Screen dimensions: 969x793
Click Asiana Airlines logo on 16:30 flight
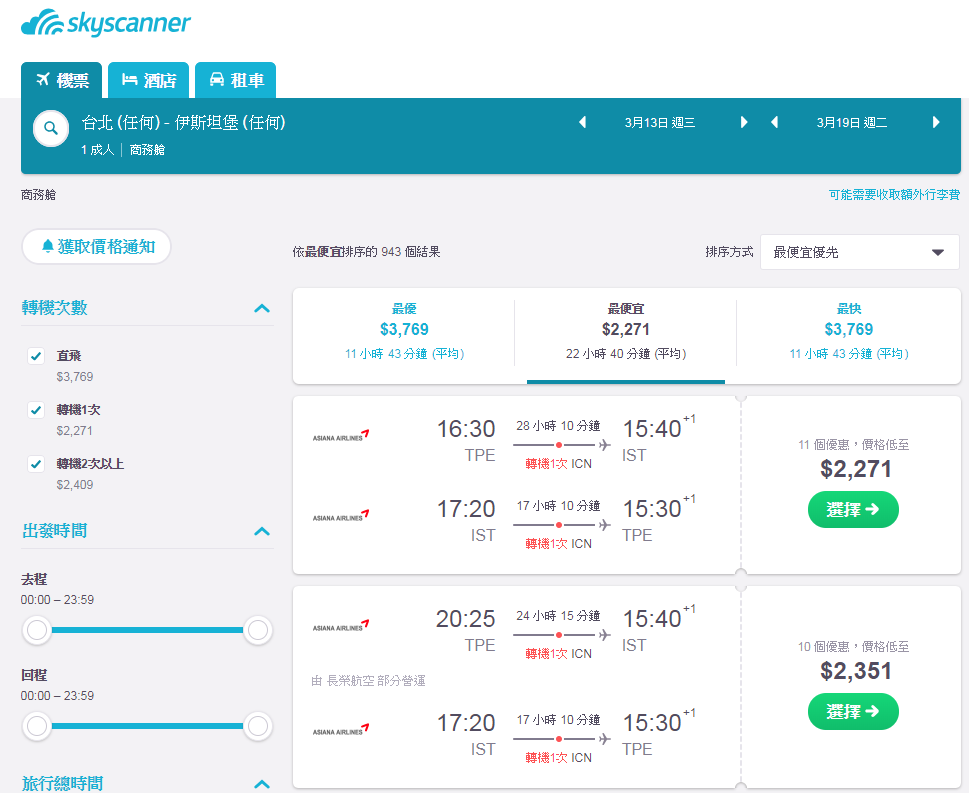coord(341,436)
